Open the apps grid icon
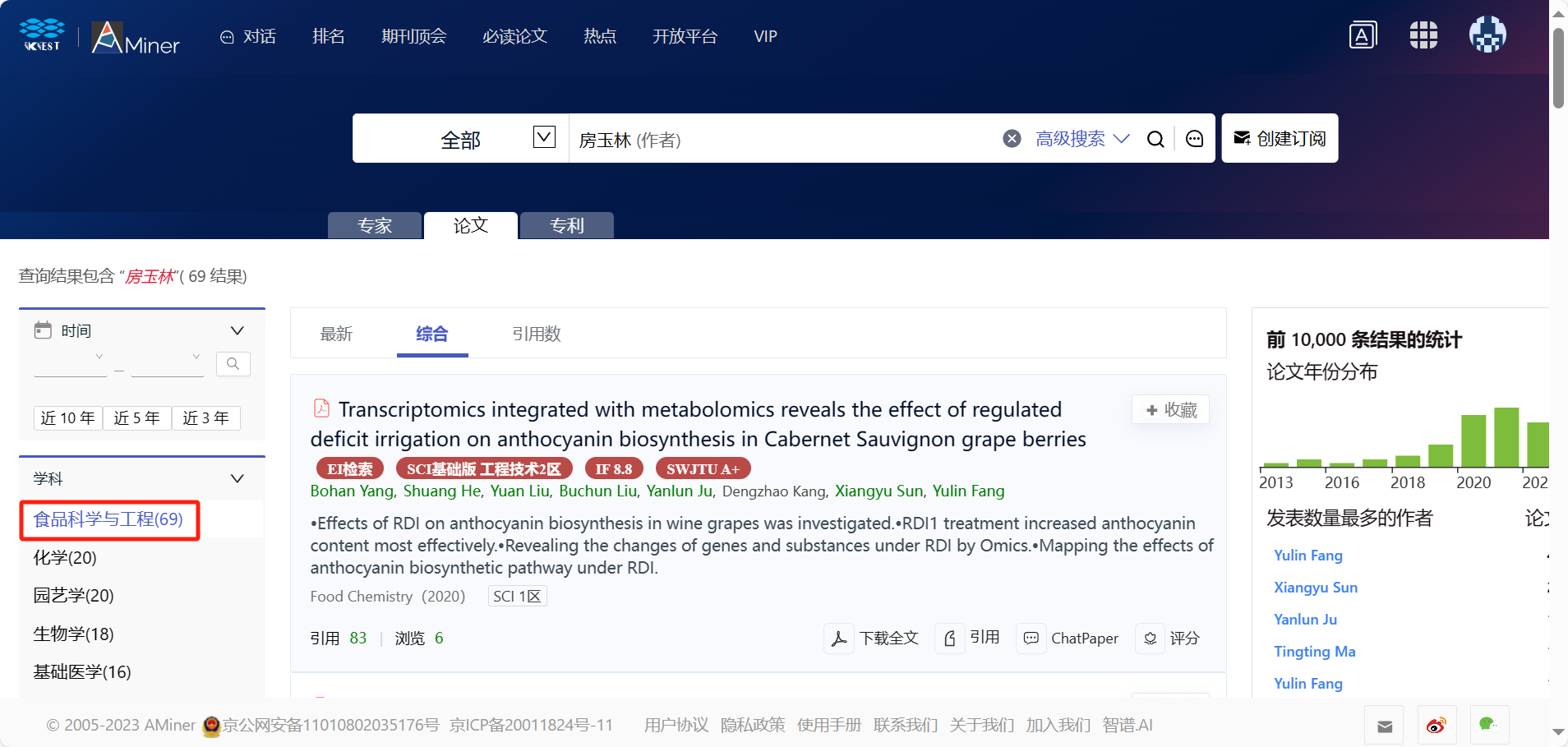 pyautogui.click(x=1423, y=35)
